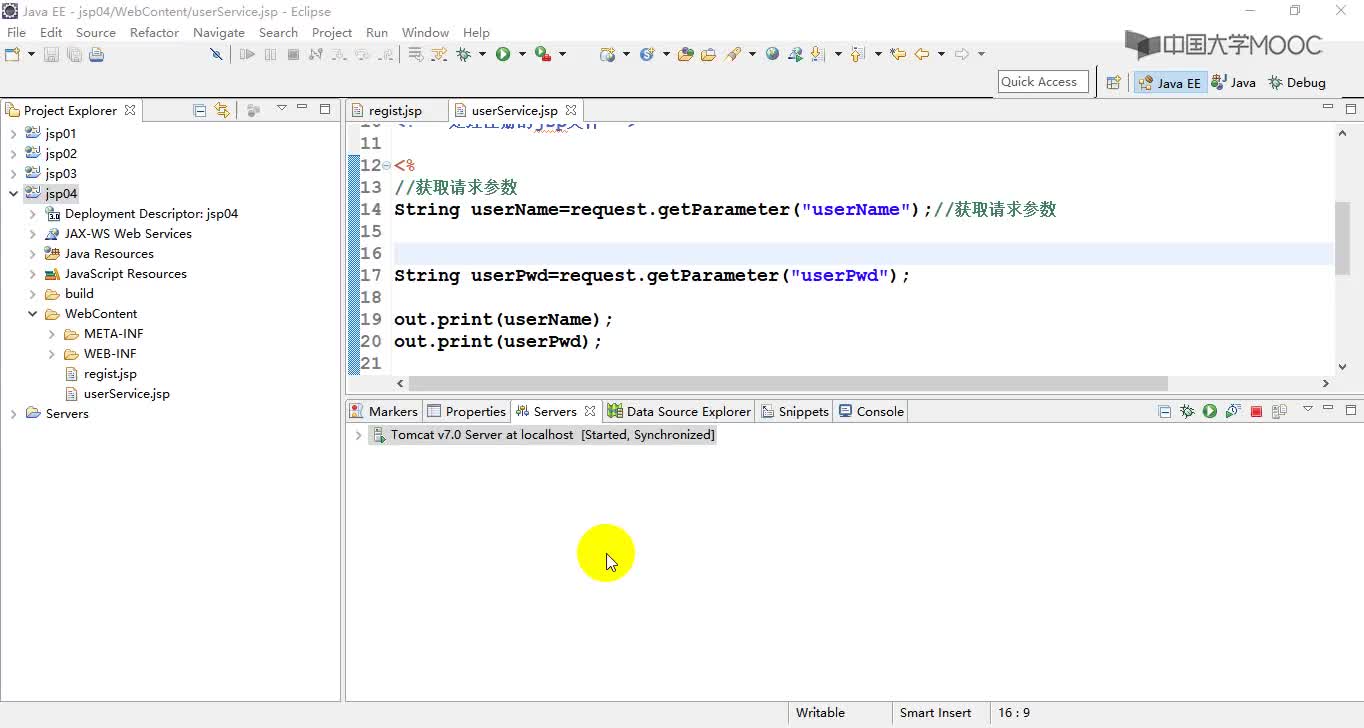Select Tomcat v7.0 Server at localhost
Viewport: 1364px width, 728px height.
click(542, 435)
